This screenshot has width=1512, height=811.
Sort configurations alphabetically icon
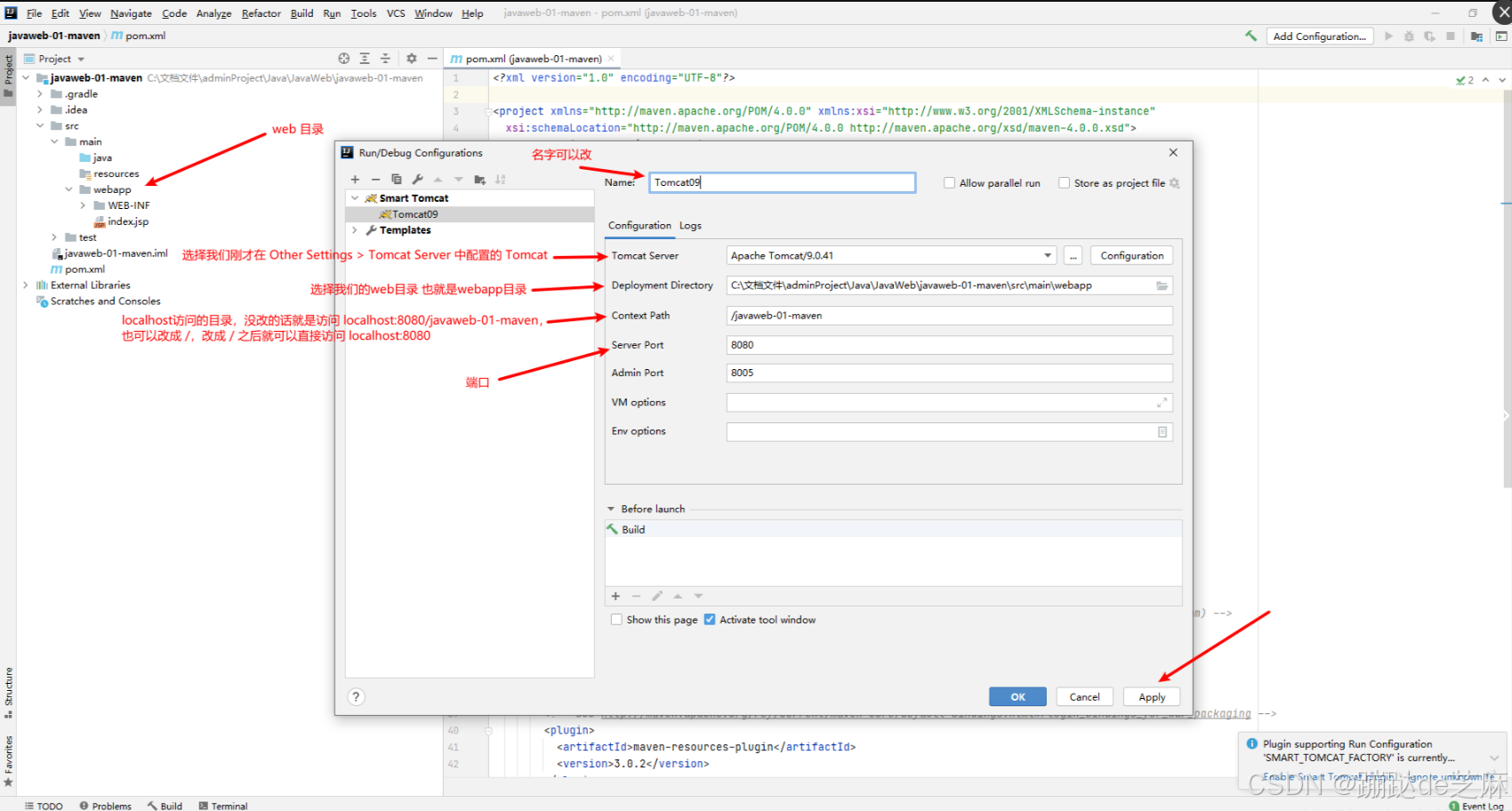pyautogui.click(x=501, y=180)
